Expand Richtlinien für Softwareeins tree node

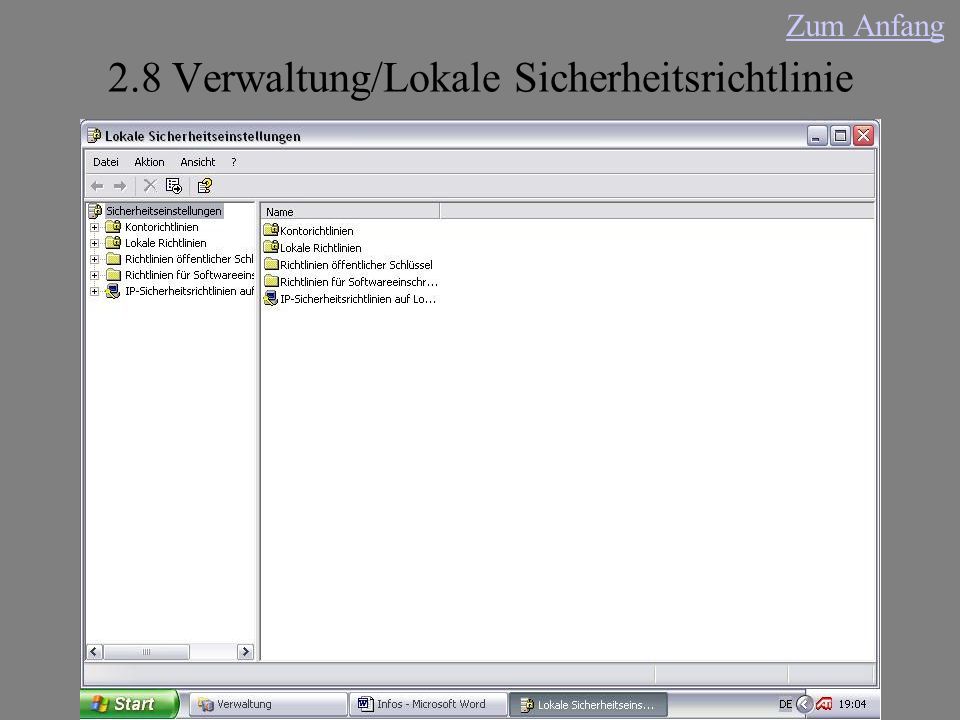[94, 276]
